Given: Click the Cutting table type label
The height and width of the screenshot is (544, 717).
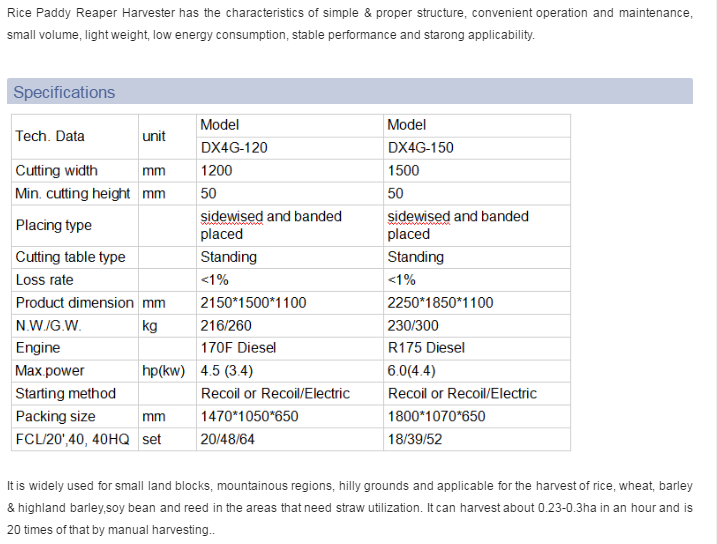Looking at the screenshot, I should (70, 257).
